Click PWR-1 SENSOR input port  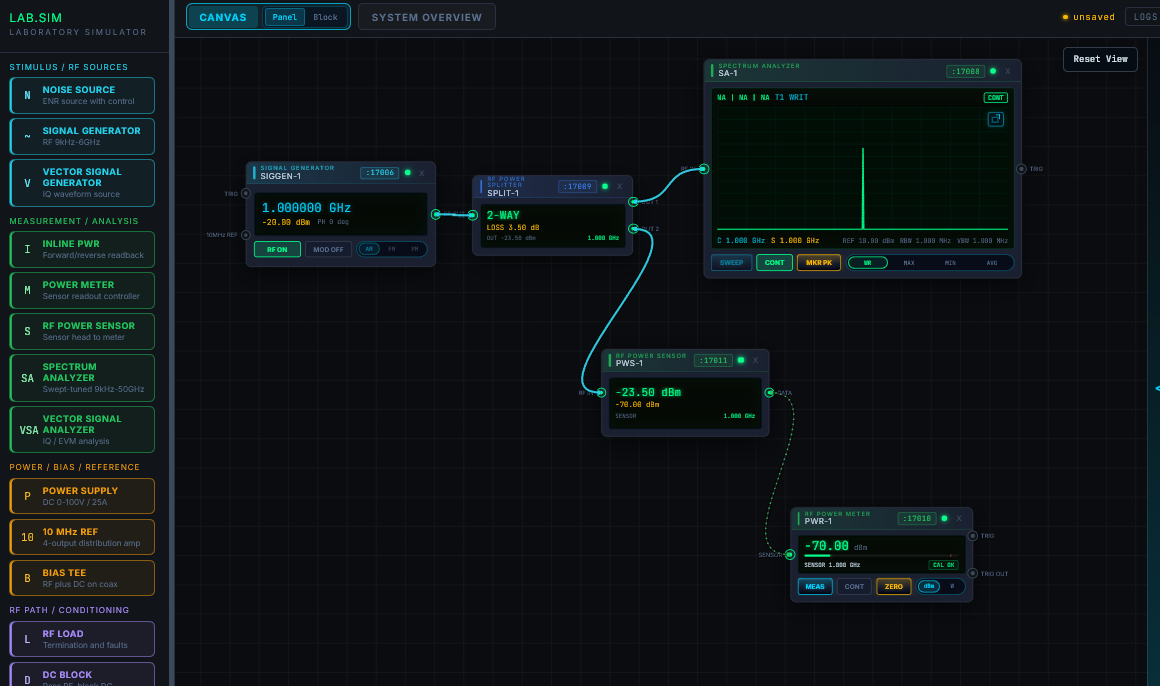click(790, 554)
